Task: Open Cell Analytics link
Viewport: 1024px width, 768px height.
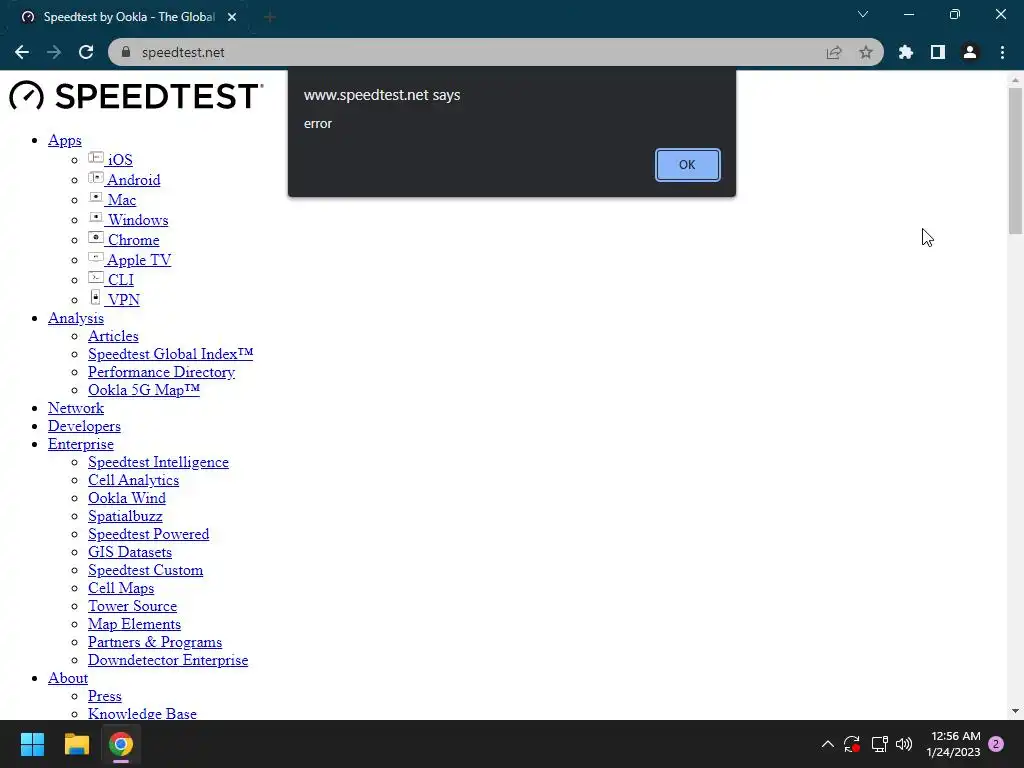Action: (x=133, y=480)
